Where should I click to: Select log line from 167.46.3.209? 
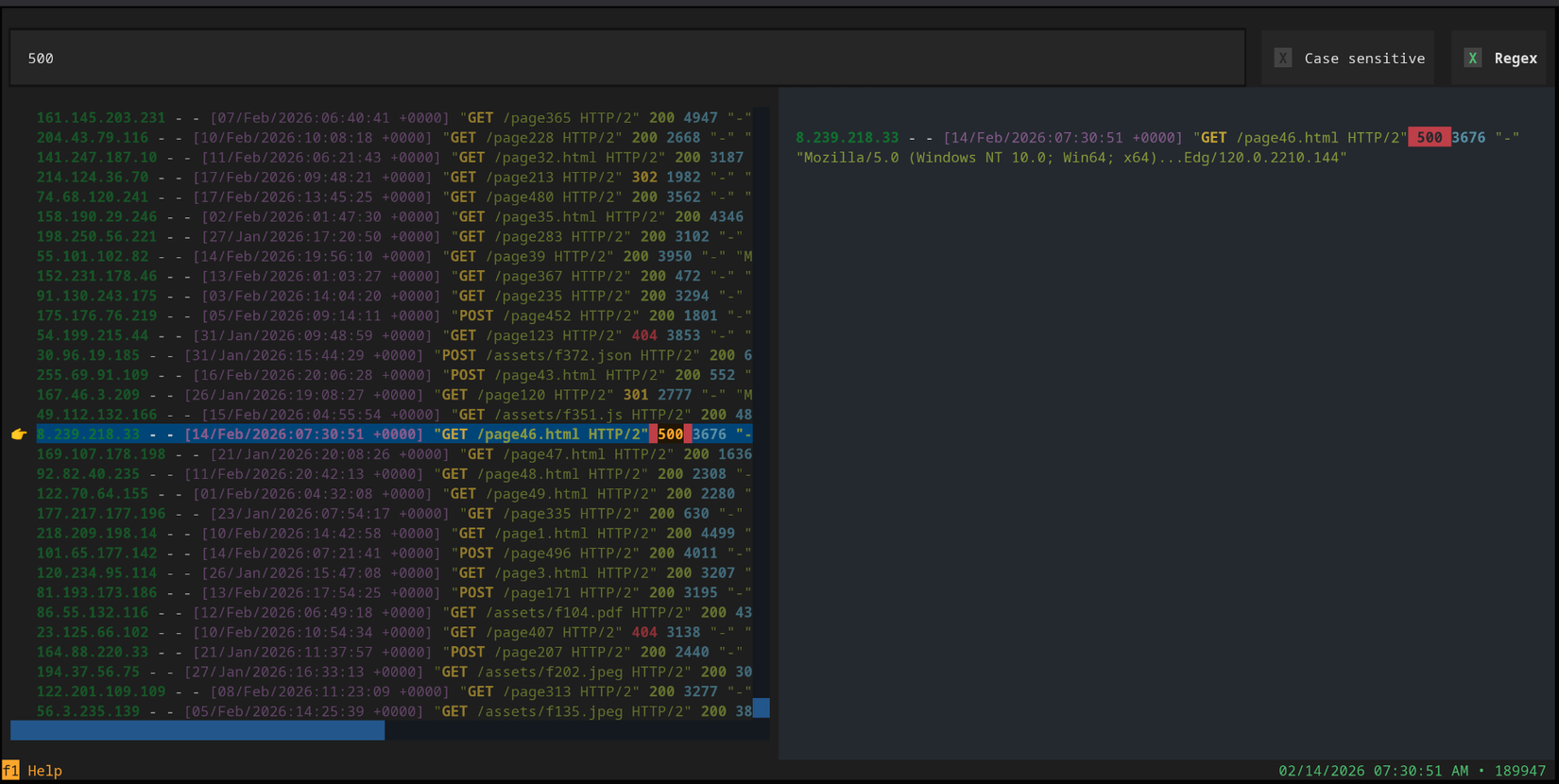(x=394, y=396)
